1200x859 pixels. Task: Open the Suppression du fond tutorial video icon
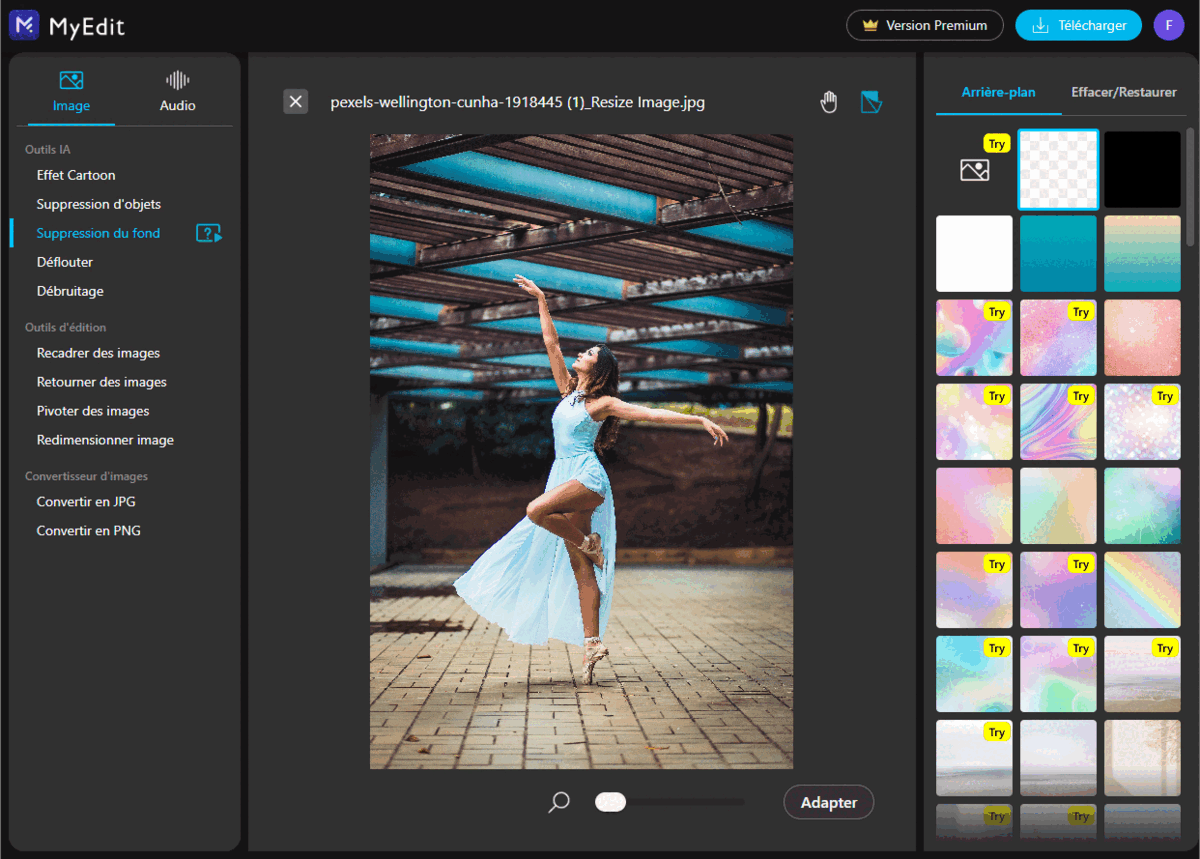point(208,234)
